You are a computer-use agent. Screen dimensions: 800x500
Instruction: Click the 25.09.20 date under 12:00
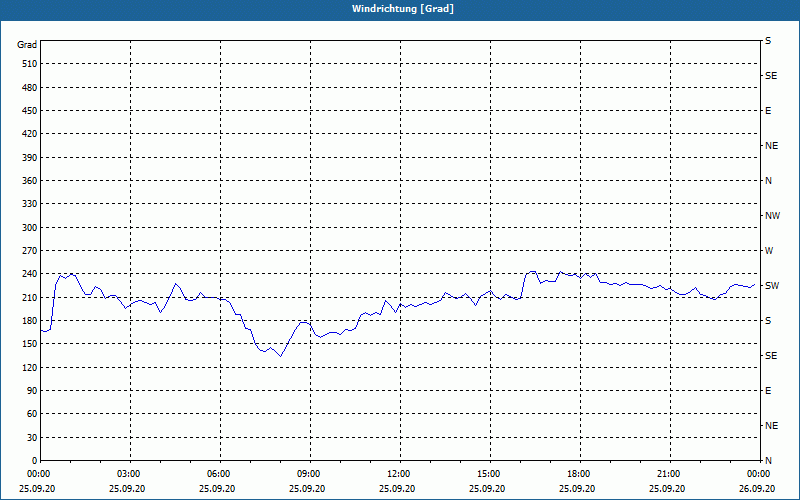click(x=397, y=488)
